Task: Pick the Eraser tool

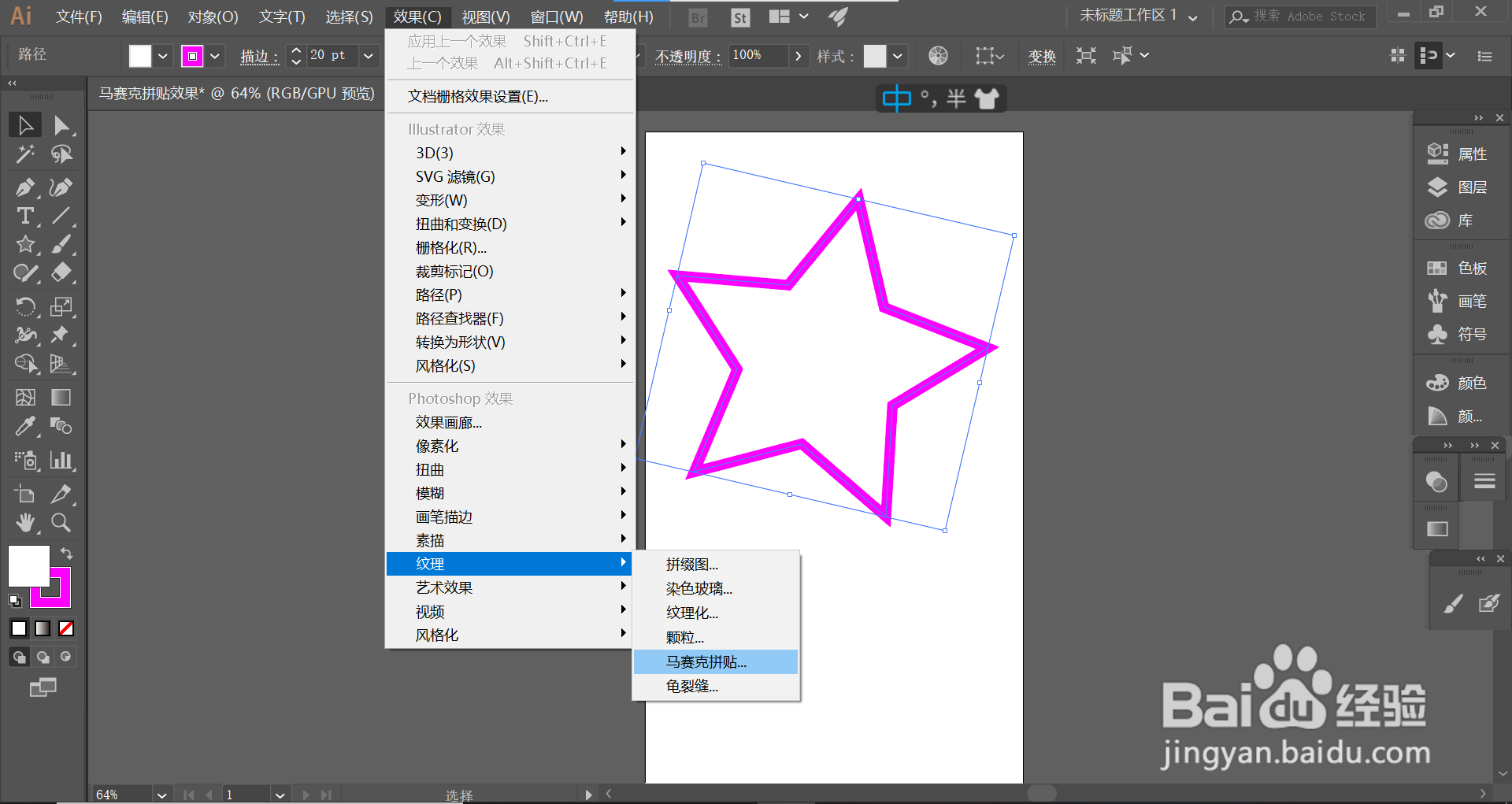Action: tap(61, 272)
